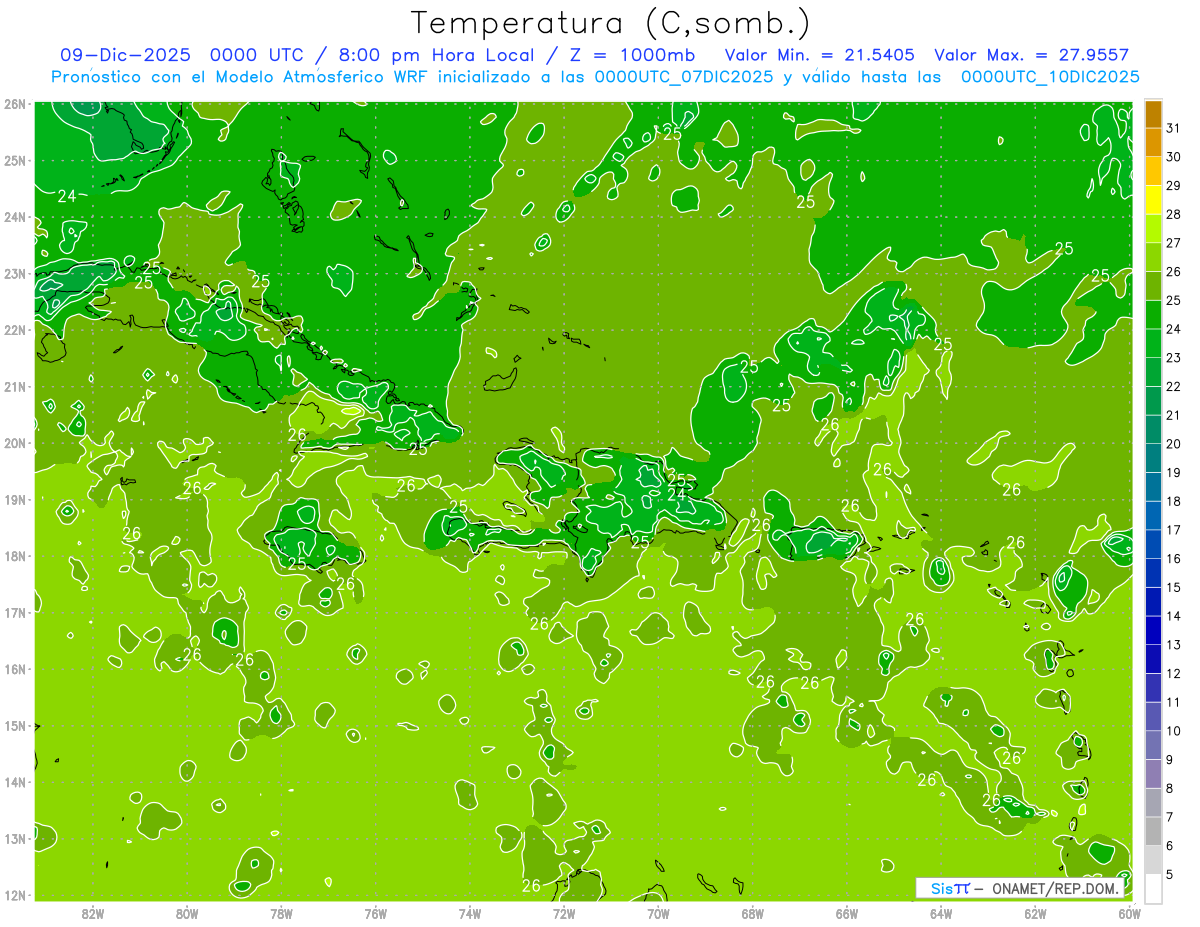Image resolution: width=1200 pixels, height=927 pixels.
Task: Click the "Valor Max. = 27.9557" readout
Action: tap(1032, 55)
